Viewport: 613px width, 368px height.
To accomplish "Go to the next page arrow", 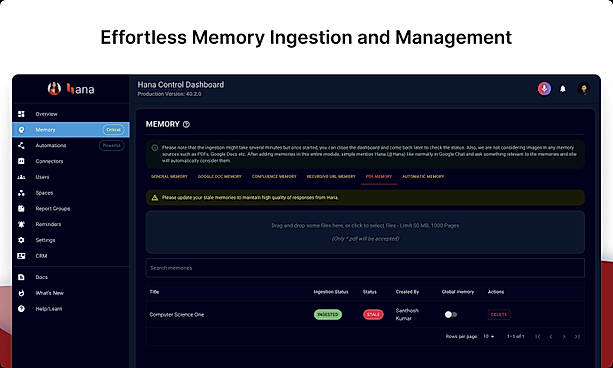I will [x=564, y=337].
